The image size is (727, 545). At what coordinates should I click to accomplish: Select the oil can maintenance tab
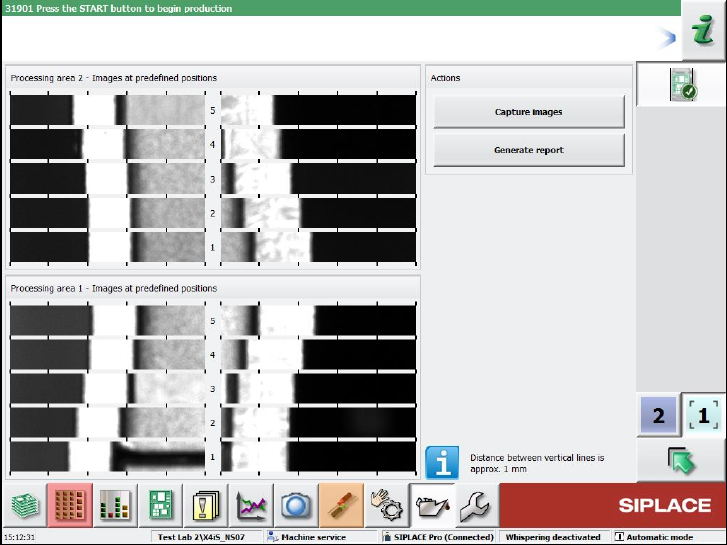click(432, 505)
